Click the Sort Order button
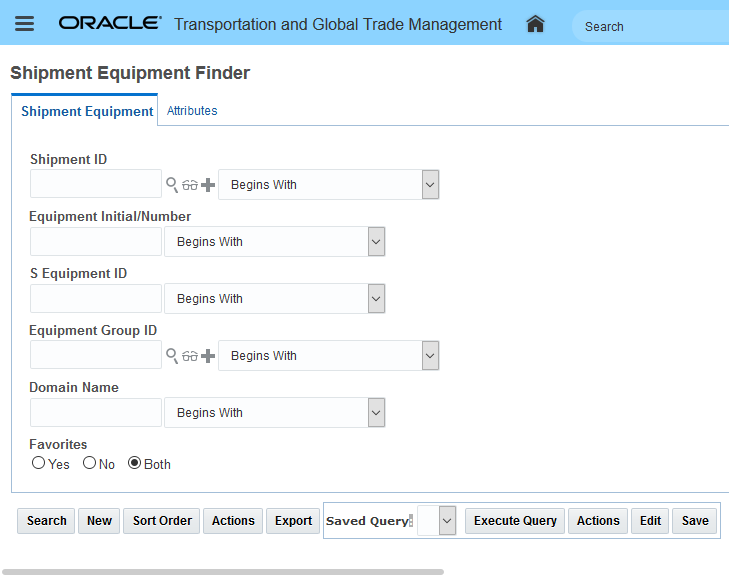The image size is (729, 577). [x=162, y=521]
